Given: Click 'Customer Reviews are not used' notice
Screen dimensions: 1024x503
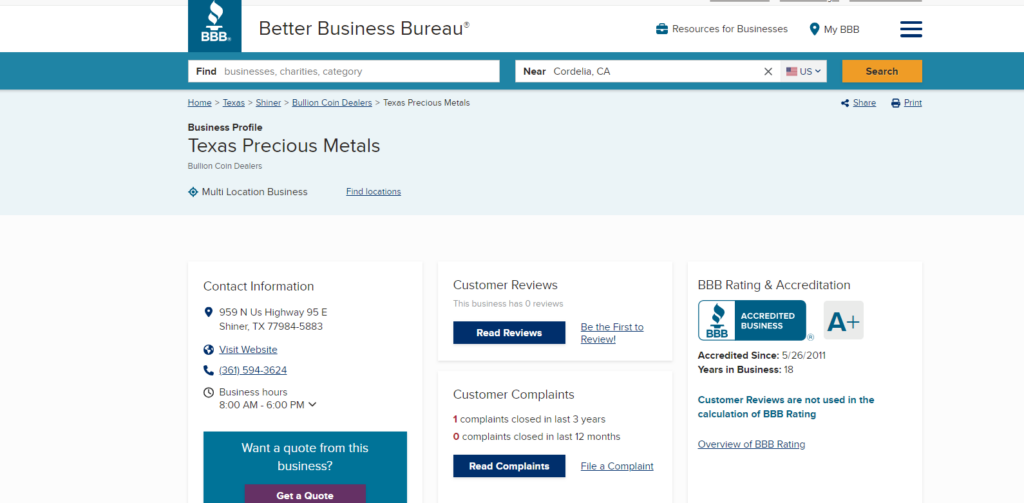Looking at the screenshot, I should pyautogui.click(x=786, y=407).
